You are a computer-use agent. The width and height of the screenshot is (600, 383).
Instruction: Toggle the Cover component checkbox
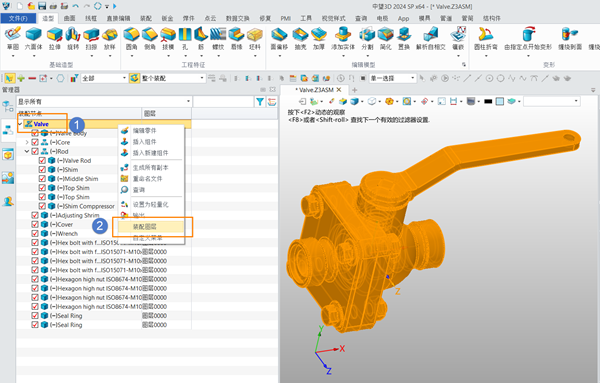point(35,224)
